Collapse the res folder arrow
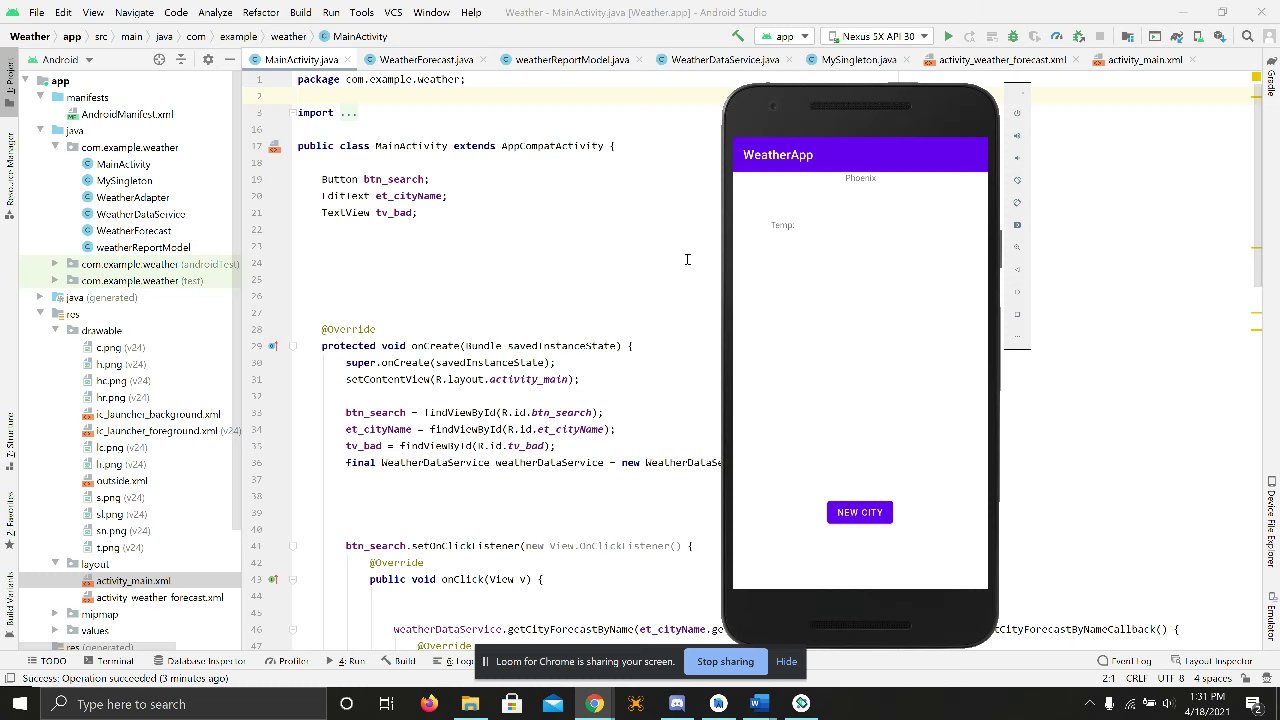This screenshot has height=720, width=1280. coord(41,314)
